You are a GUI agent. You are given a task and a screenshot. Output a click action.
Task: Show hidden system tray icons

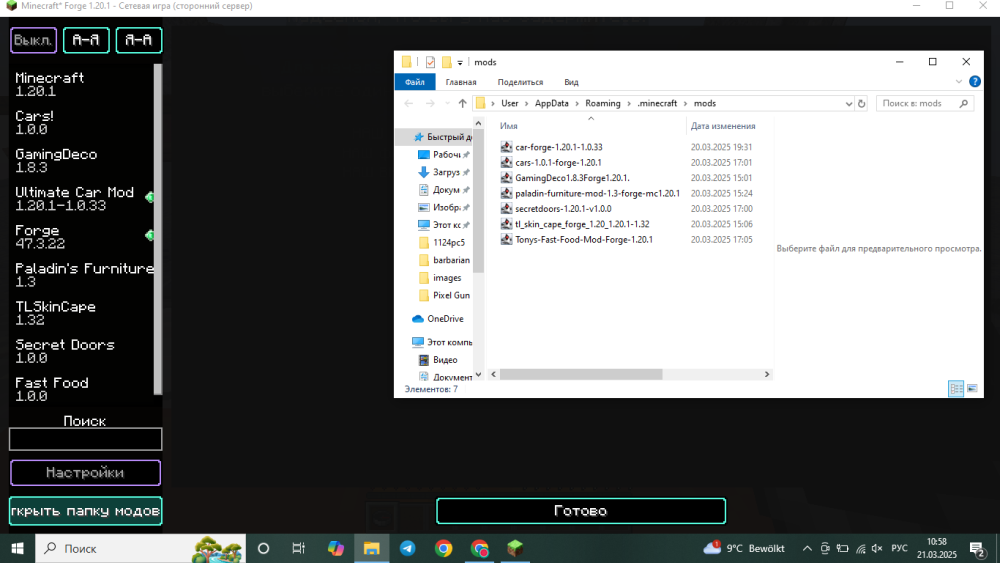[x=807, y=548]
